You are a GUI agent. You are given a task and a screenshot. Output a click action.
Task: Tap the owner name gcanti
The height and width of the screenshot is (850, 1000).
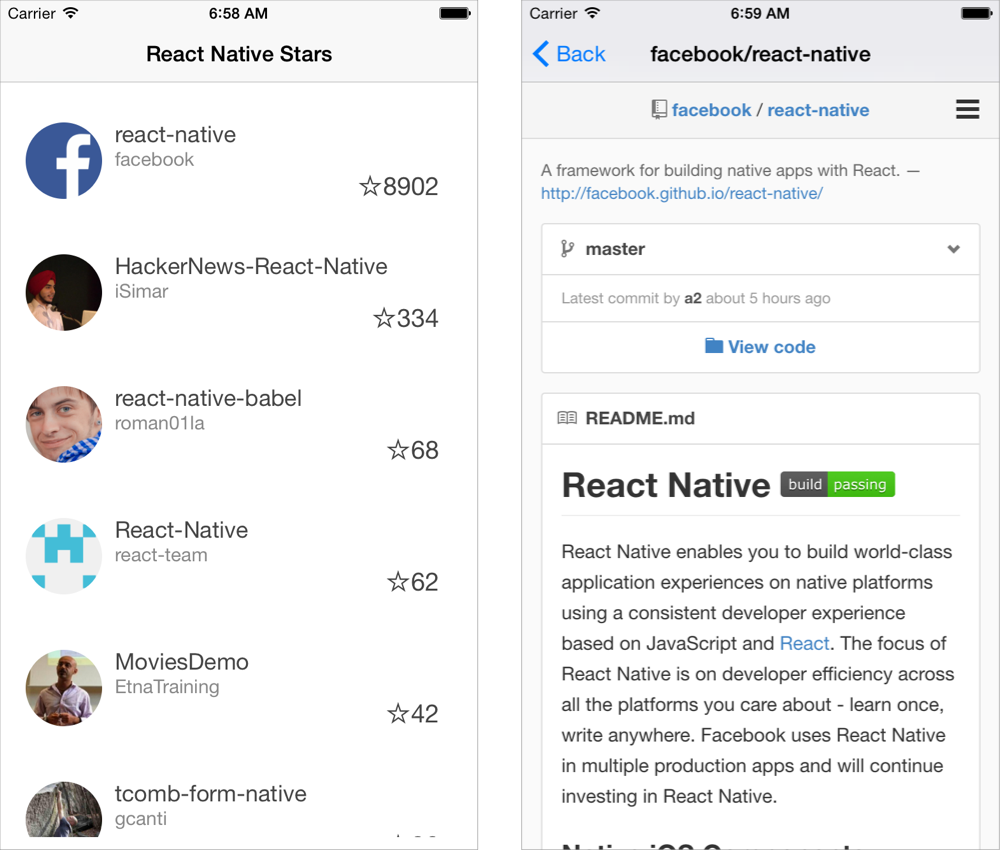[140, 819]
